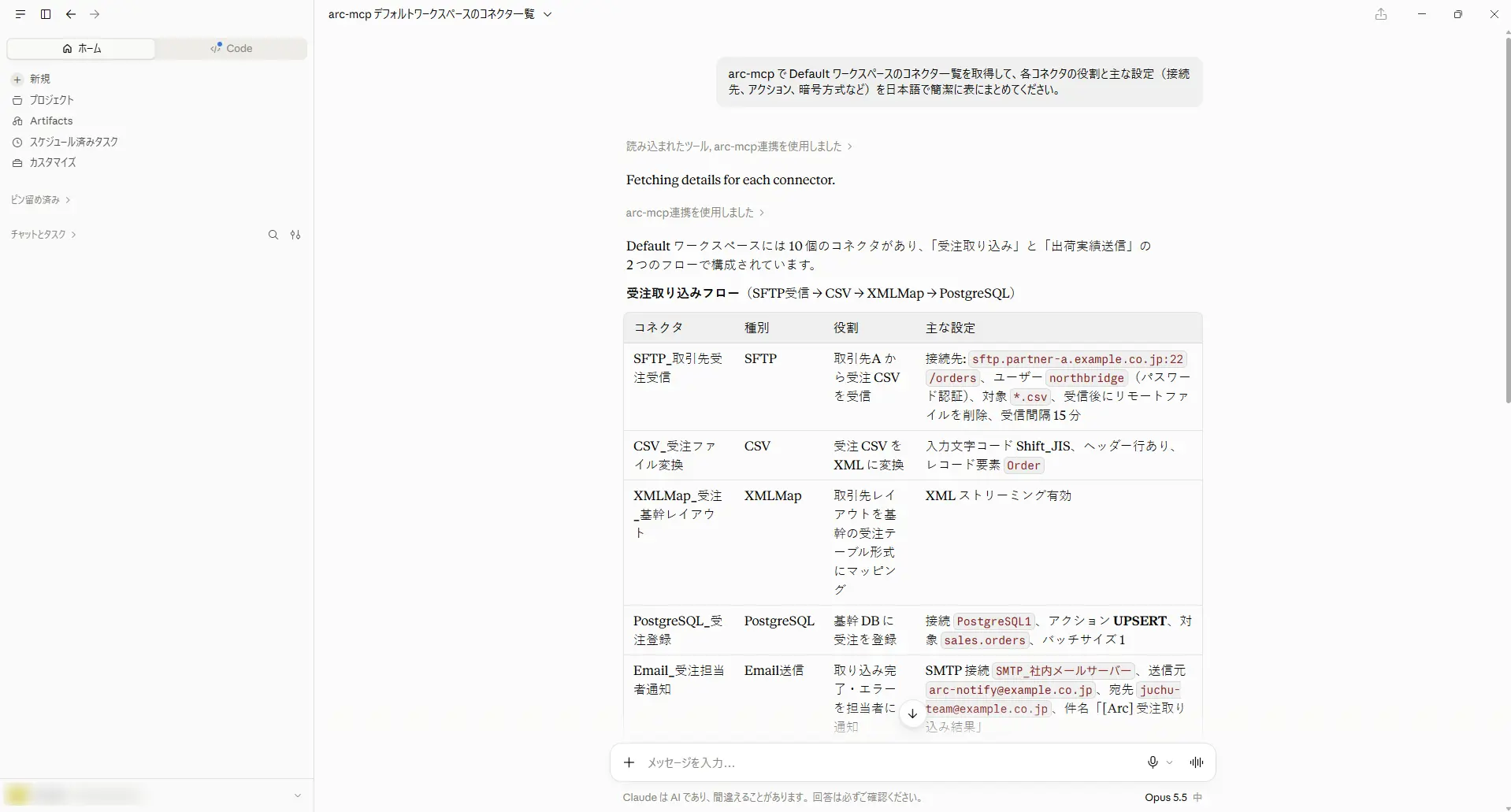Start dictation with the microphone icon
The height and width of the screenshot is (812, 1511).
pyautogui.click(x=1153, y=762)
